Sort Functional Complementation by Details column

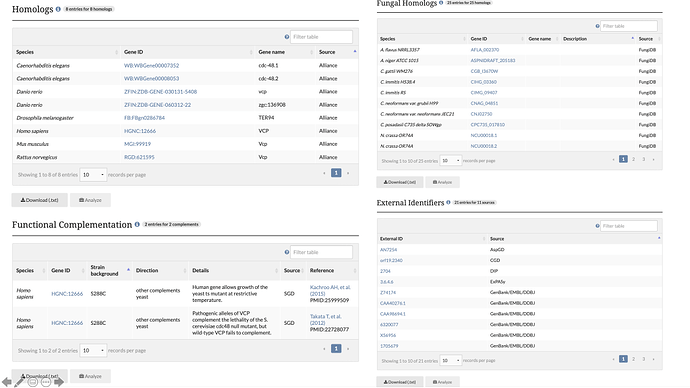click(x=235, y=271)
